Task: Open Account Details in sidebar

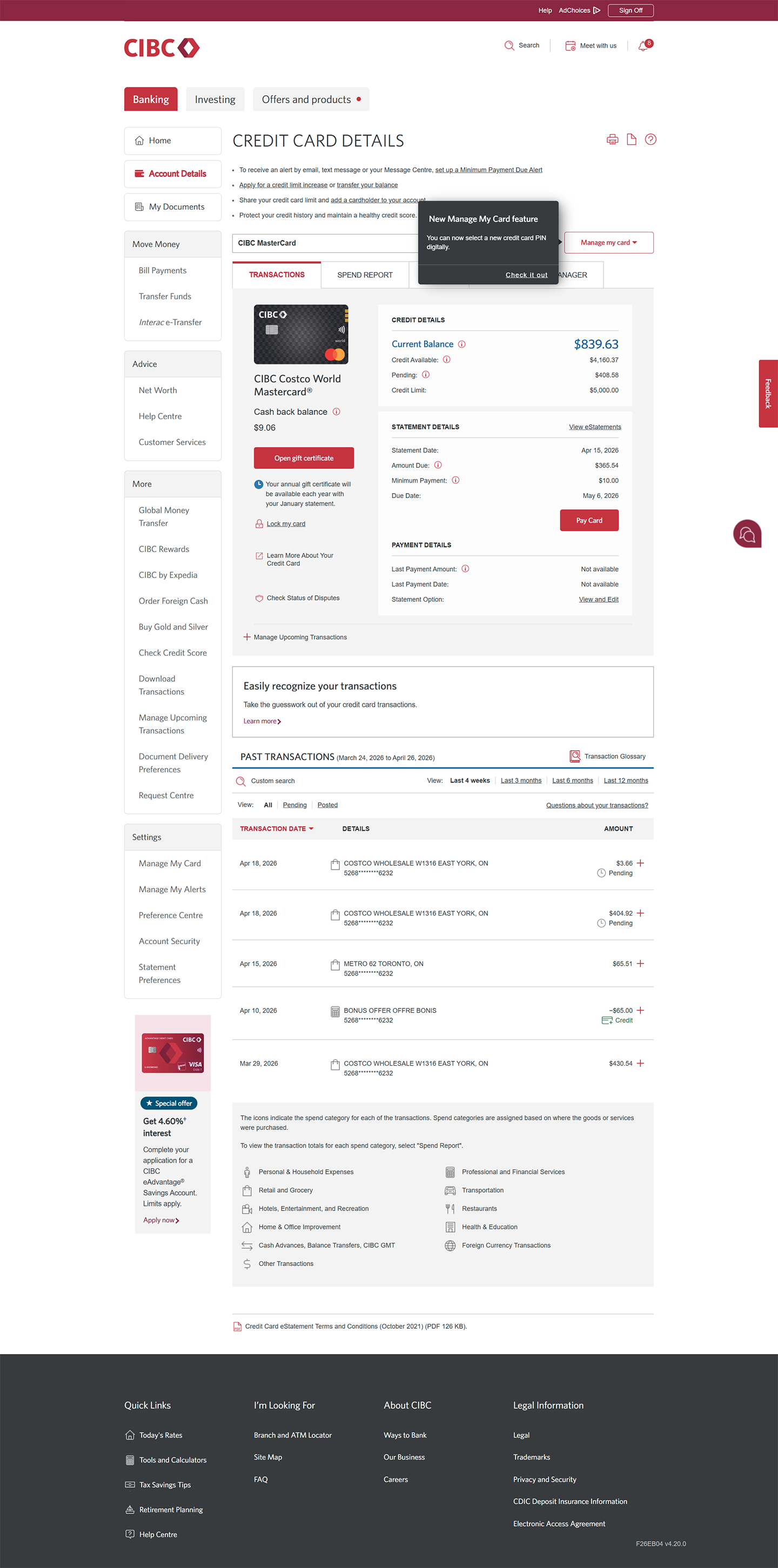Action: pyautogui.click(x=173, y=174)
